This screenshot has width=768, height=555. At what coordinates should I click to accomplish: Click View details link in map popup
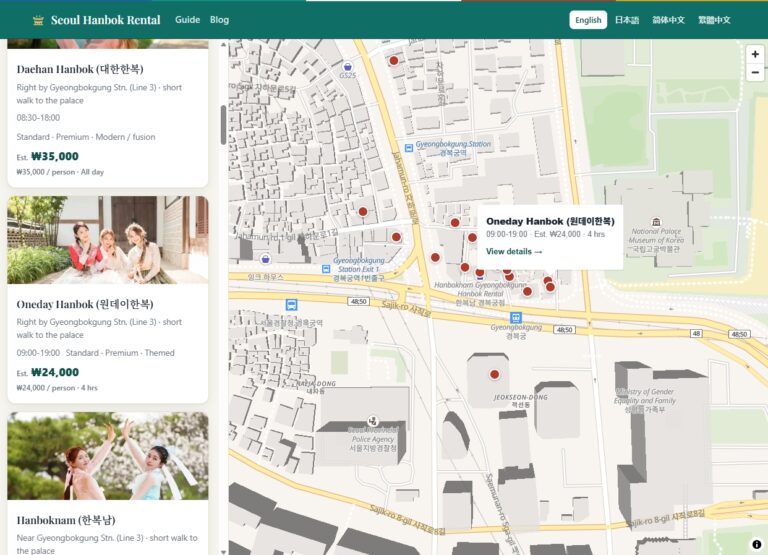click(x=514, y=251)
